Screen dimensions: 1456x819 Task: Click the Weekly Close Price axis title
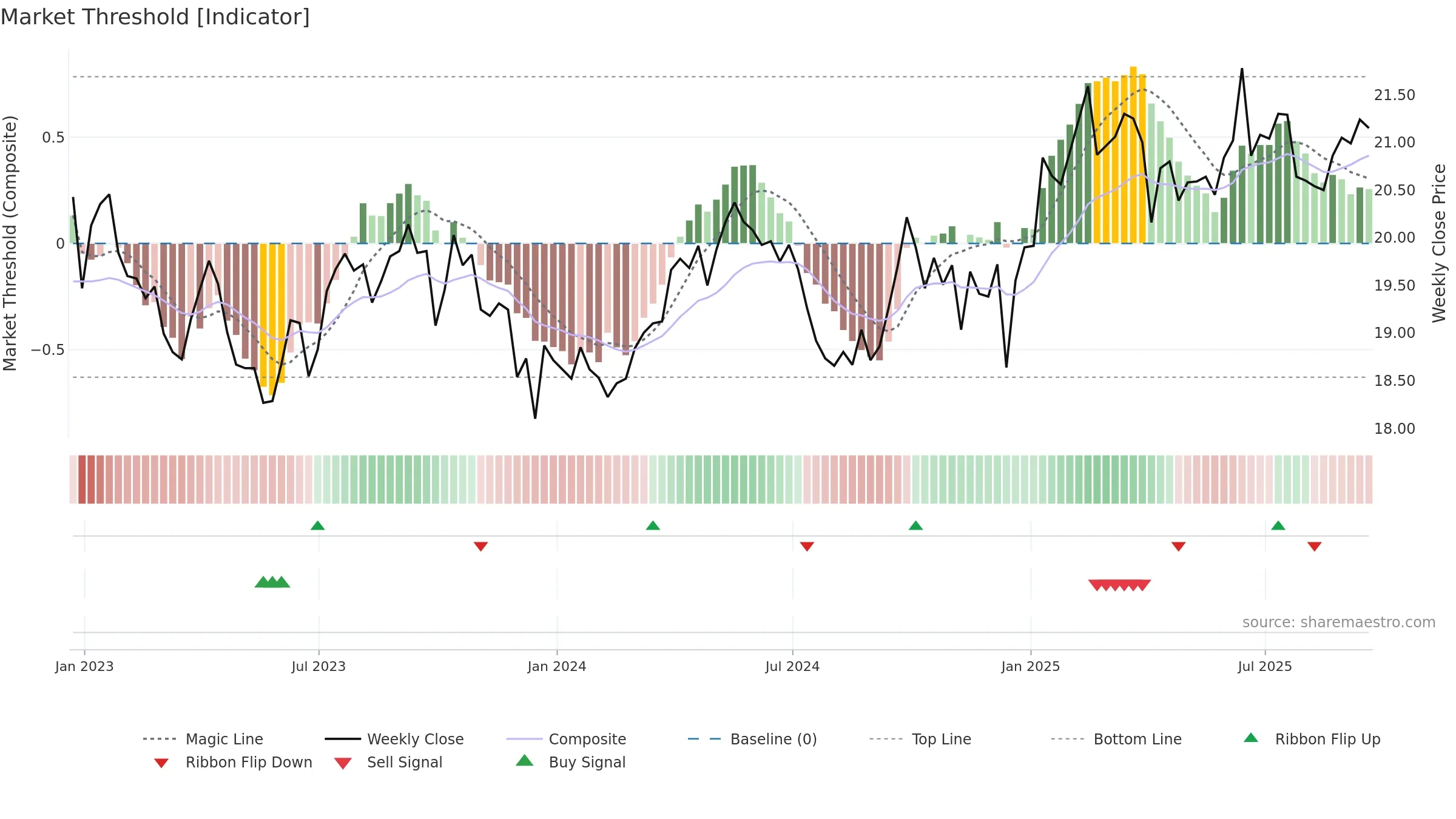(x=1439, y=243)
